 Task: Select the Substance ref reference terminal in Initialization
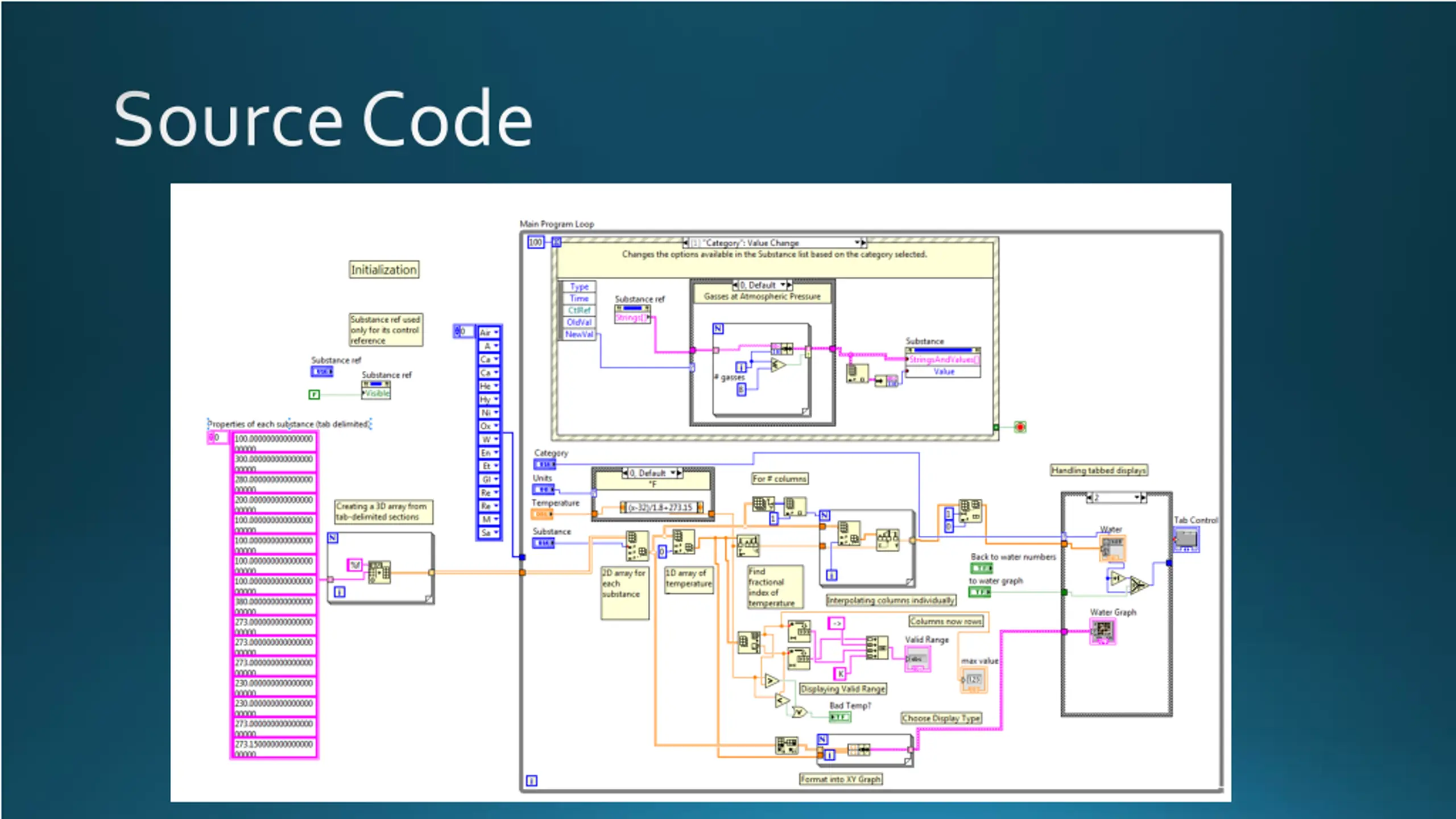click(322, 371)
